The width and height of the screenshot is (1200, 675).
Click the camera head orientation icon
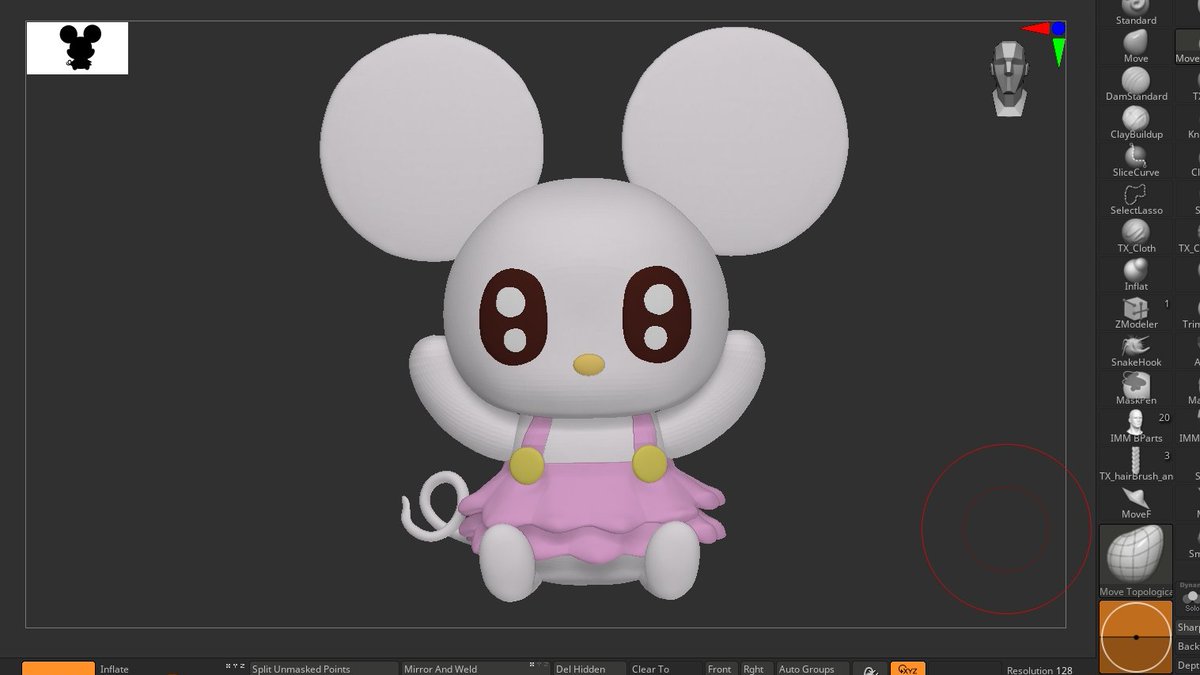click(1009, 78)
